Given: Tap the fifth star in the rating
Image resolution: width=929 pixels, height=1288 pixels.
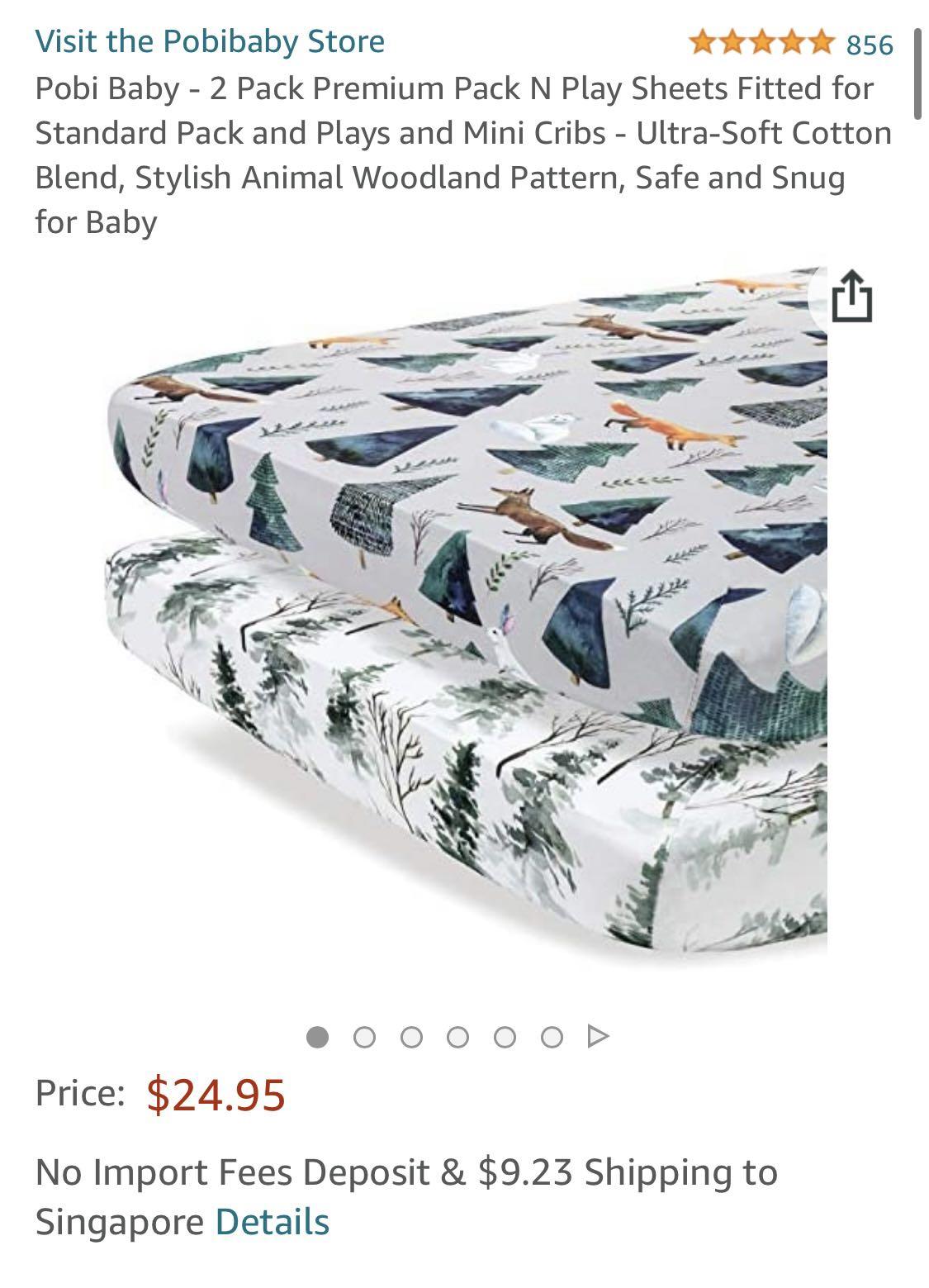Looking at the screenshot, I should (819, 41).
